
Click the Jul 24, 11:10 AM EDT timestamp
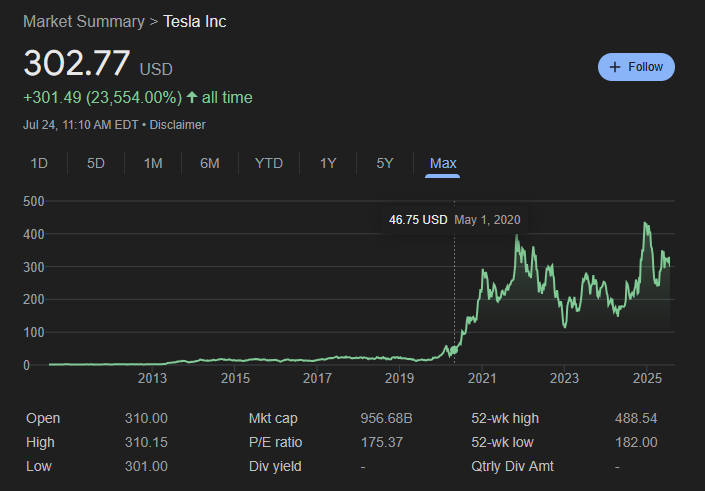80,125
